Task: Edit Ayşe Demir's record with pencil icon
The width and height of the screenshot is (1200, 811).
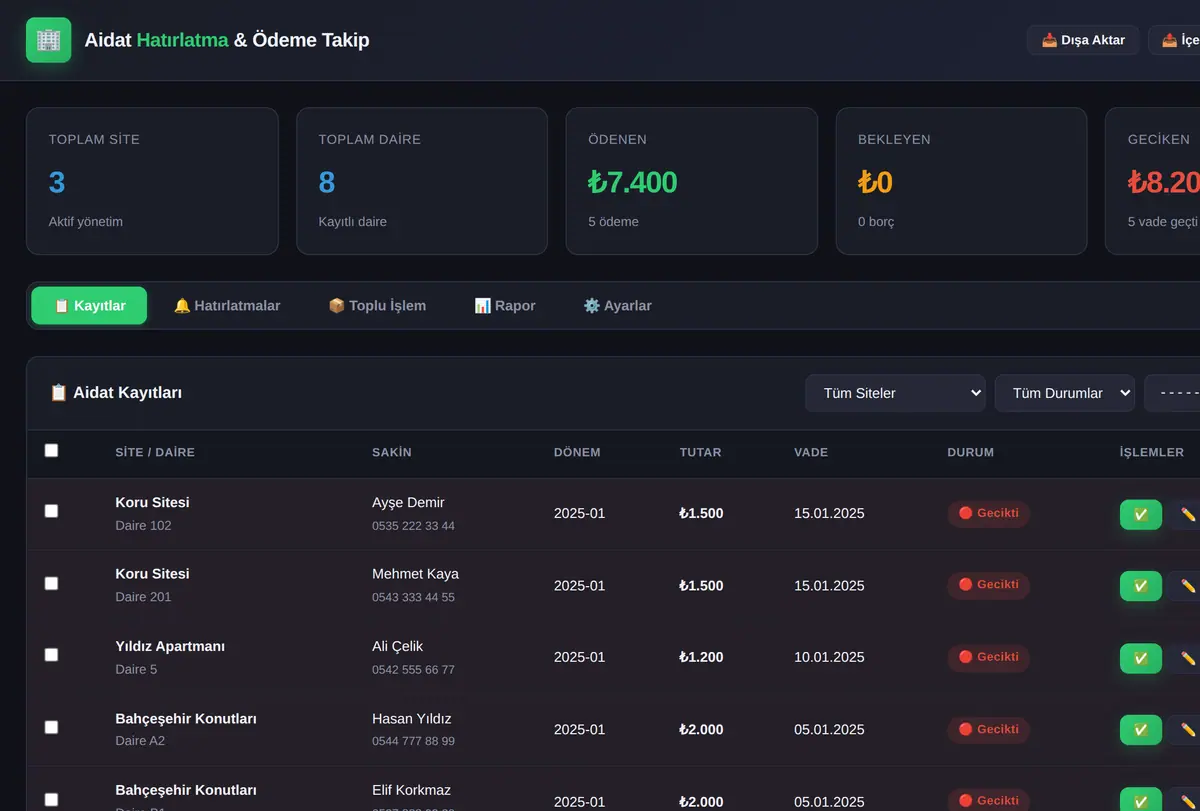Action: (x=1186, y=514)
